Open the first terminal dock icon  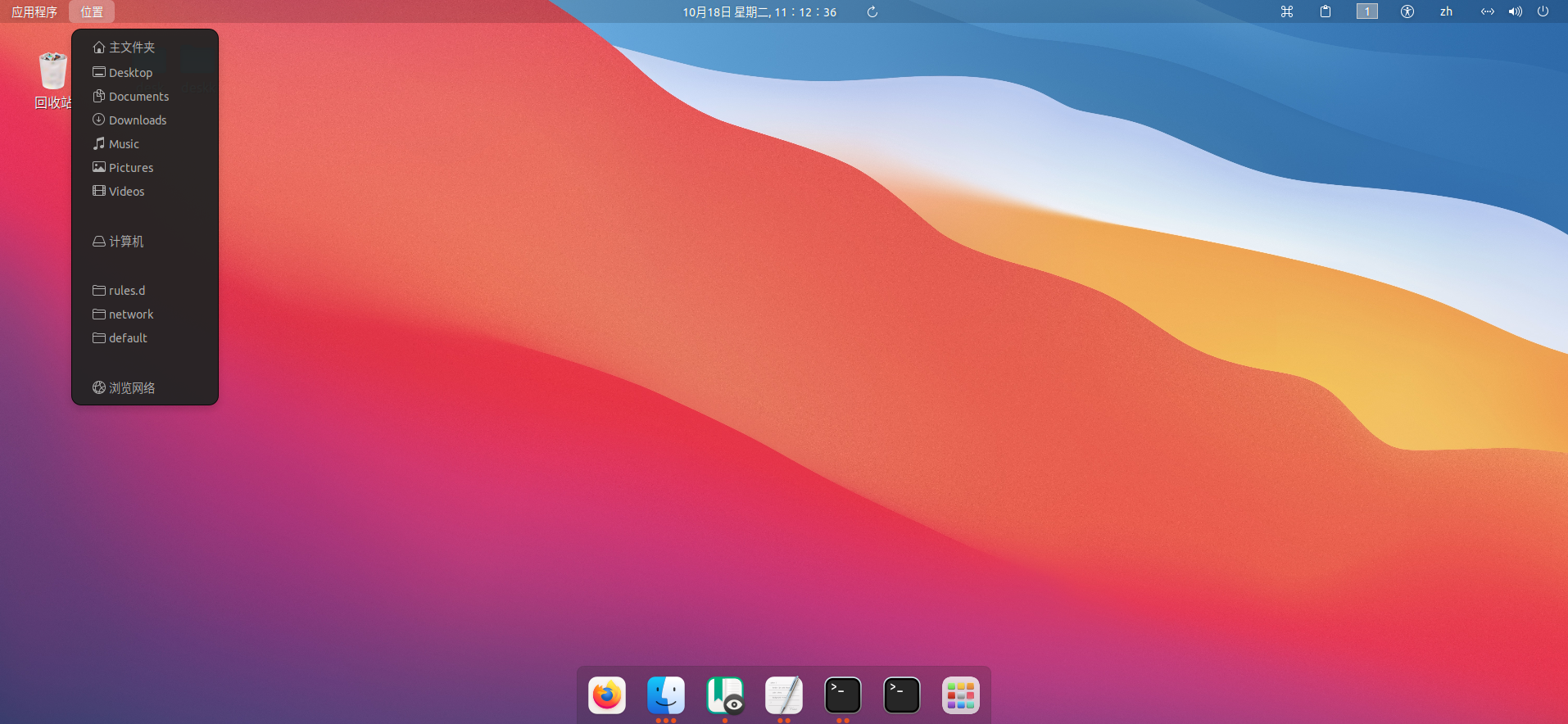[843, 695]
